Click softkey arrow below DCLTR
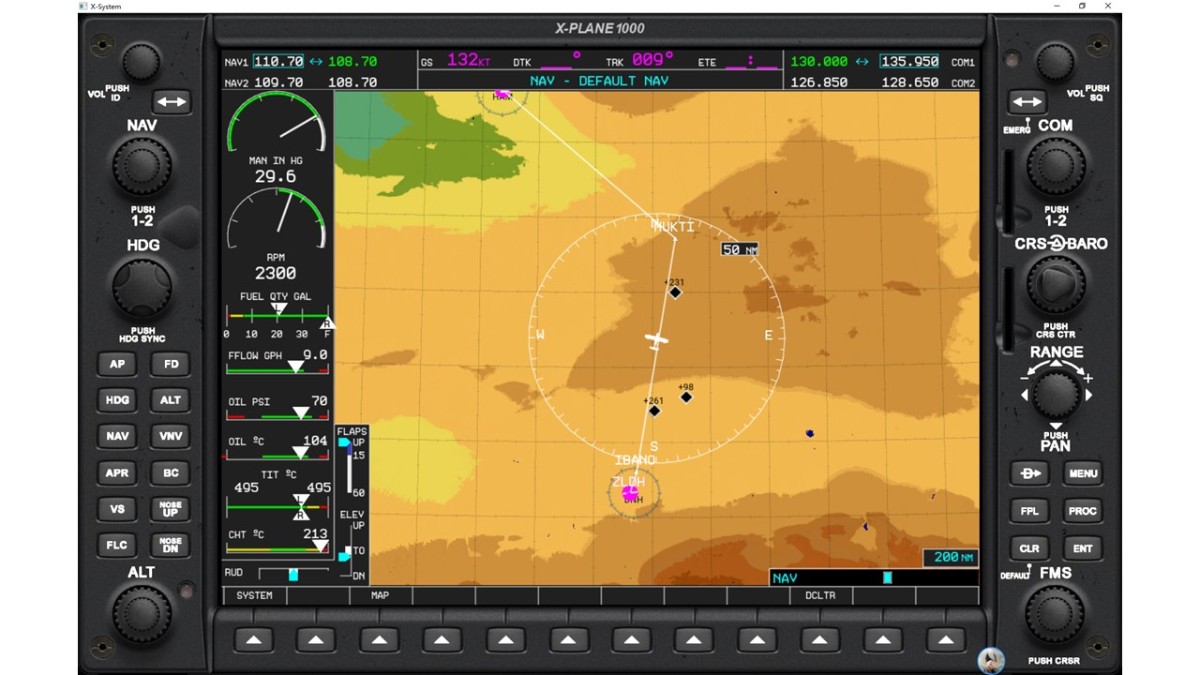The width and height of the screenshot is (1200, 675). 820,639
